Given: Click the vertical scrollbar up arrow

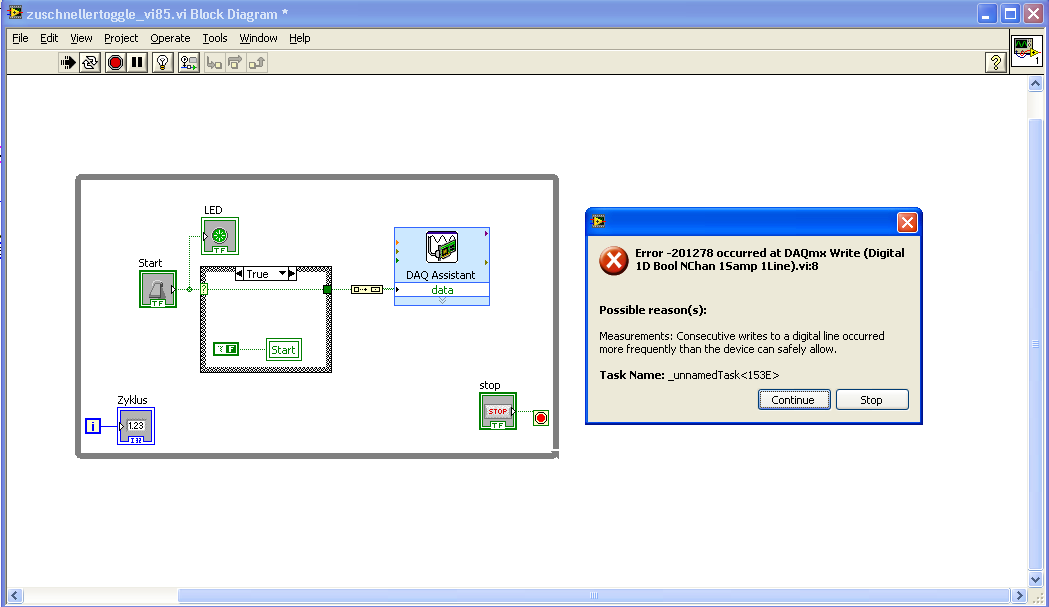Looking at the screenshot, I should 1036,84.
